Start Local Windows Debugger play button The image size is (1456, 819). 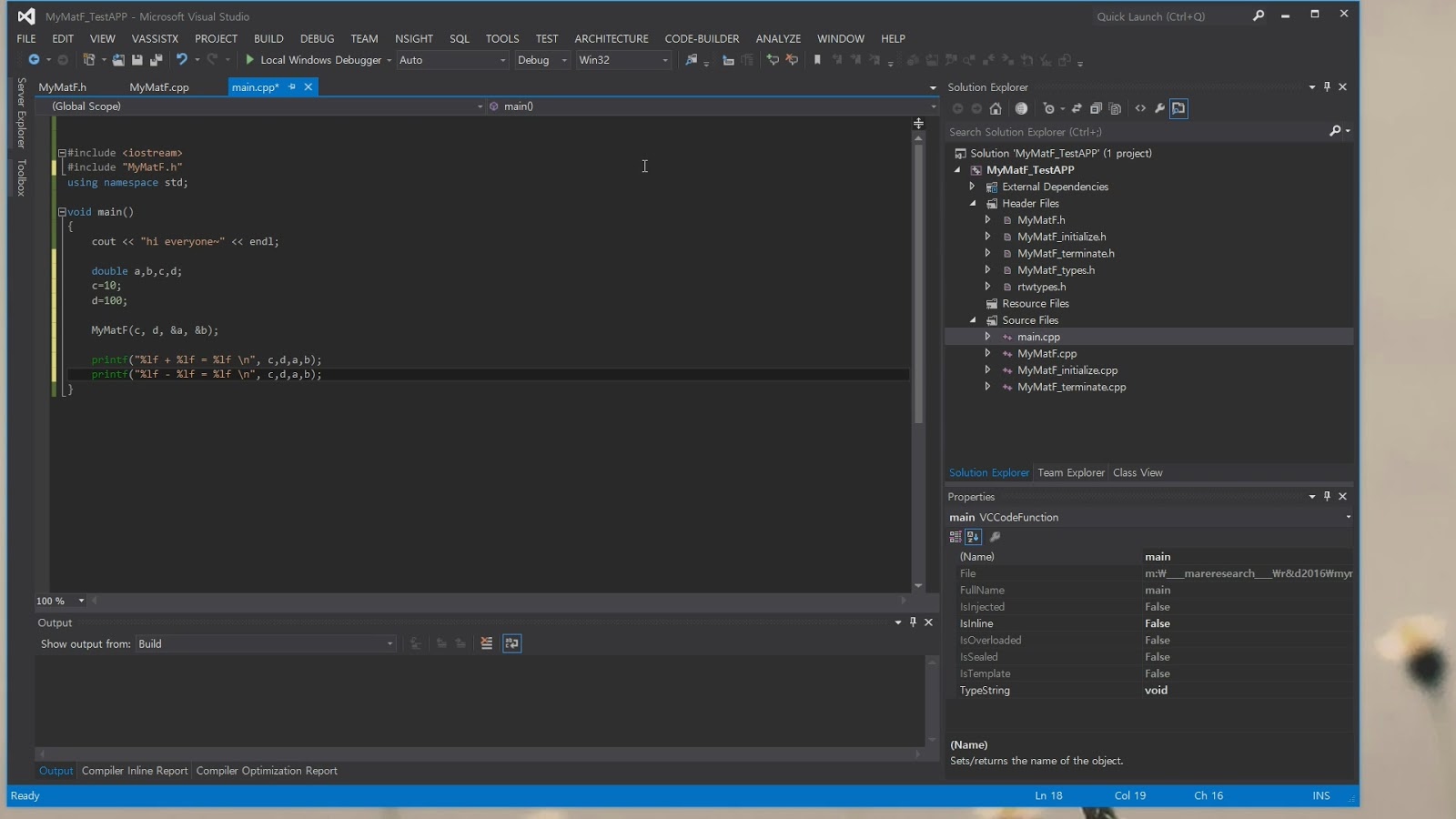pyautogui.click(x=249, y=60)
